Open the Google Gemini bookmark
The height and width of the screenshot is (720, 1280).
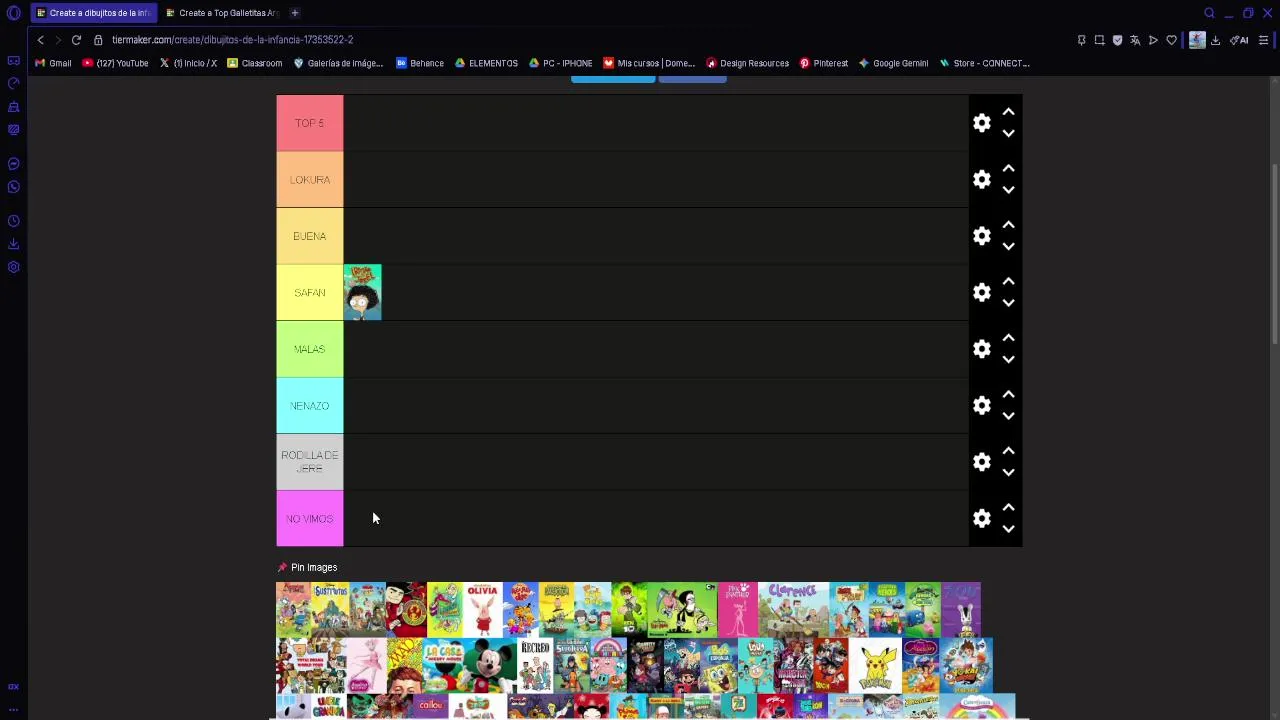pyautogui.click(x=893, y=63)
